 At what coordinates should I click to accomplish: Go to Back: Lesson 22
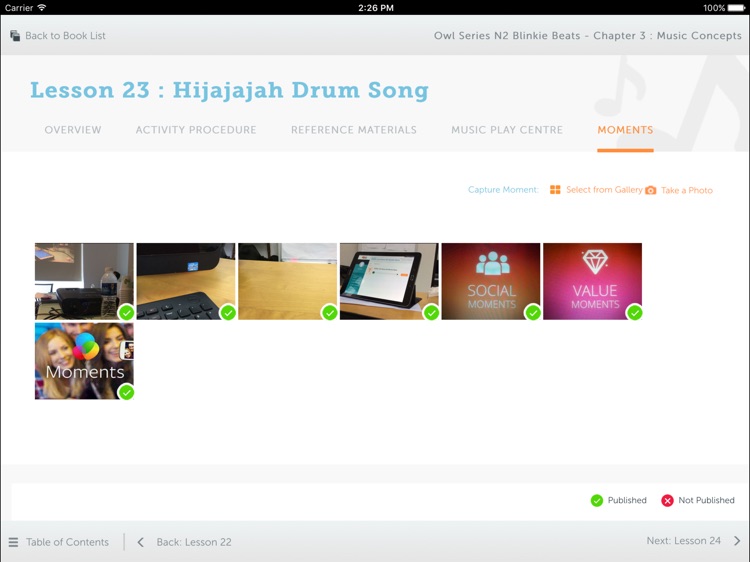tap(194, 542)
